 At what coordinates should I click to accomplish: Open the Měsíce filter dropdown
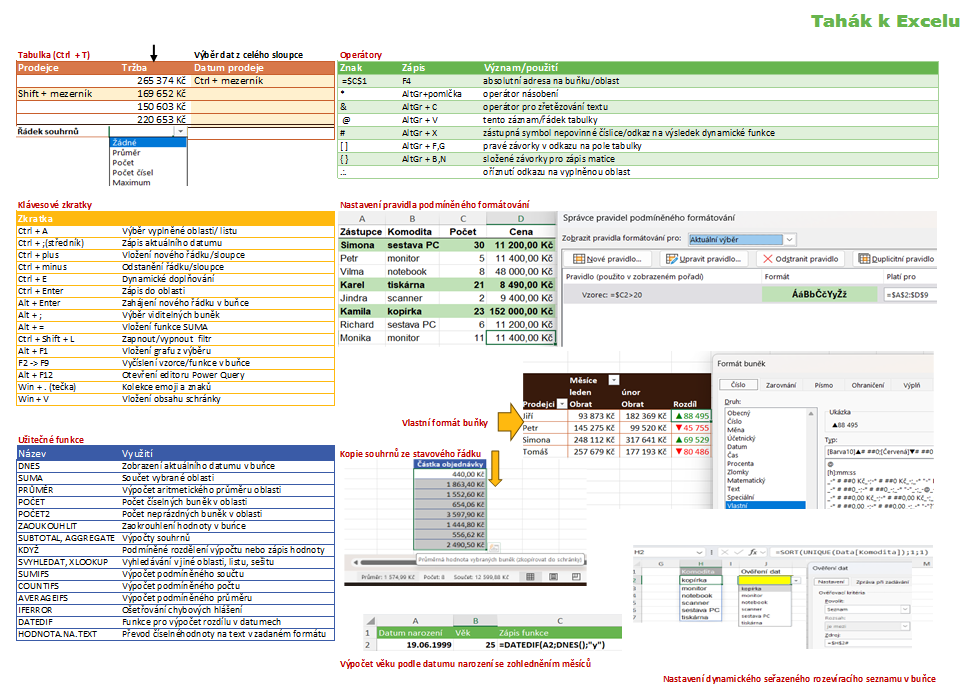coord(614,380)
